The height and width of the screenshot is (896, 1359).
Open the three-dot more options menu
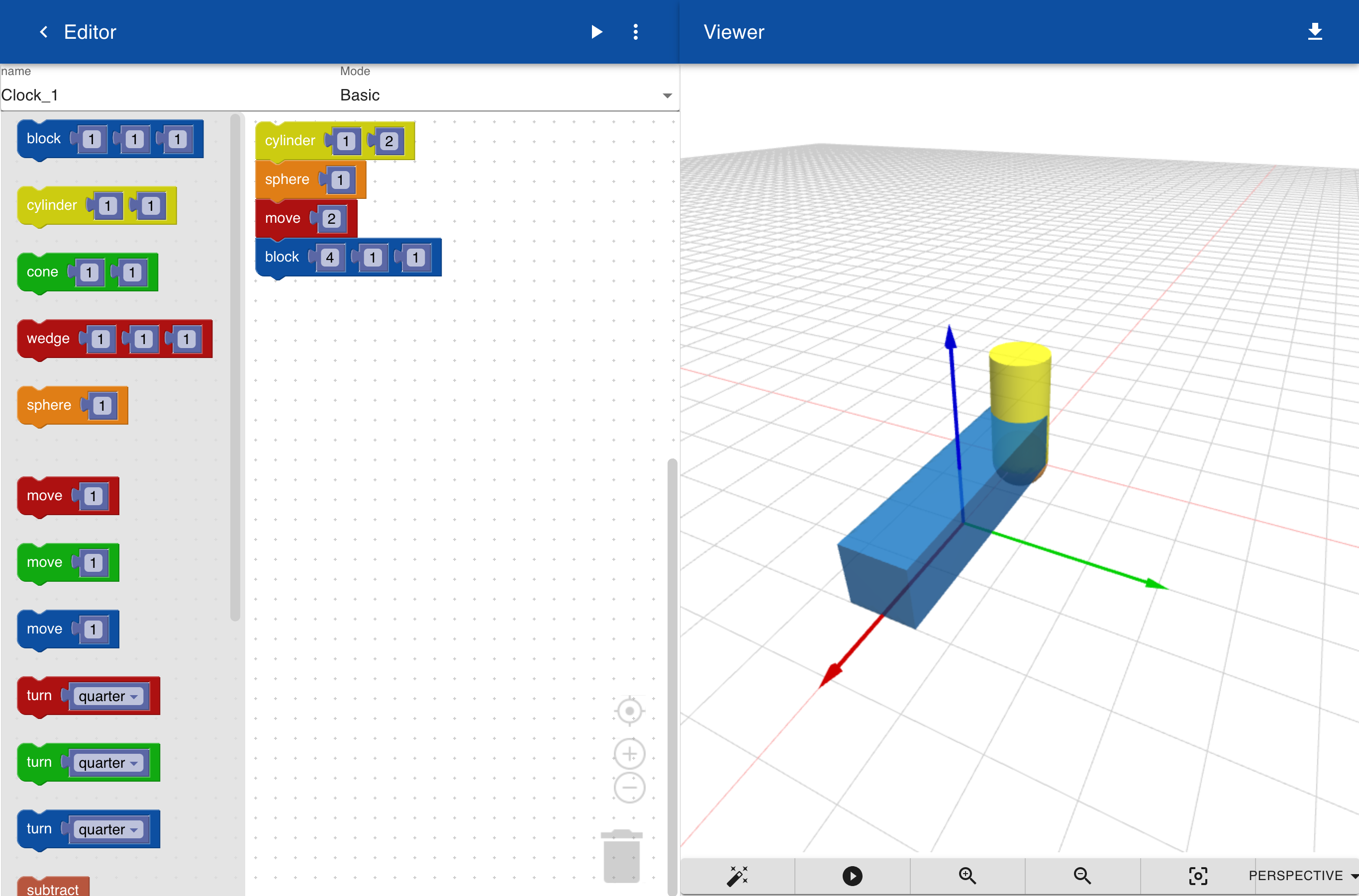636,32
